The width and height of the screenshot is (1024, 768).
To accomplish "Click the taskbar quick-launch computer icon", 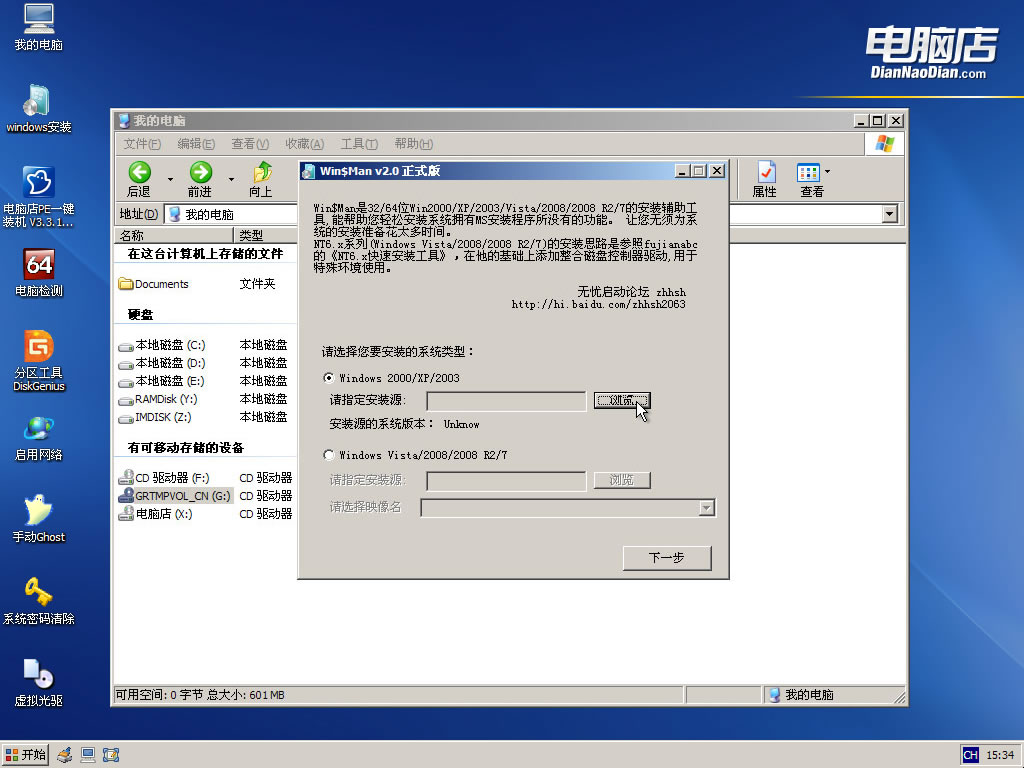I will click(x=88, y=756).
